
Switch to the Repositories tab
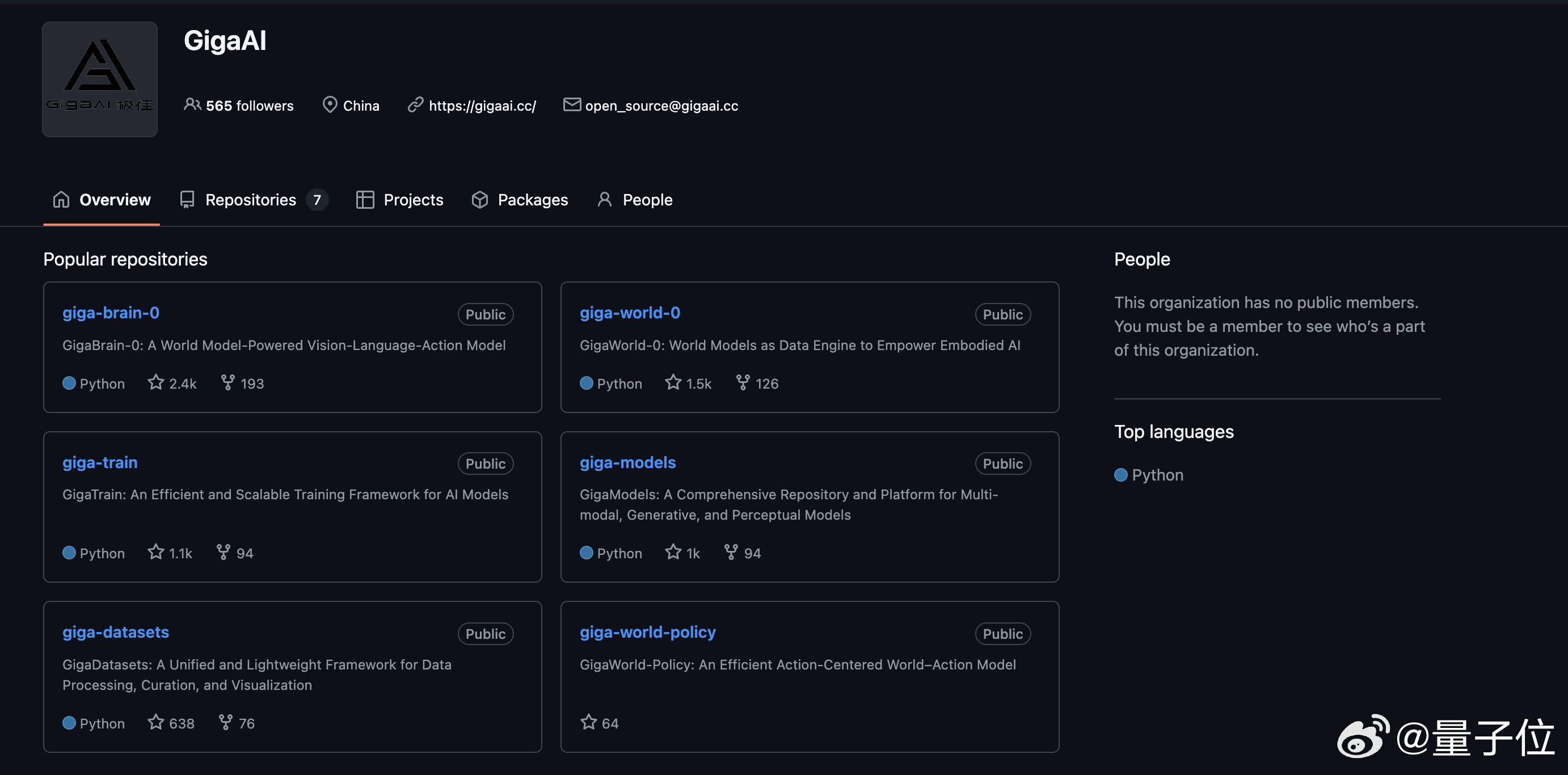pos(251,200)
